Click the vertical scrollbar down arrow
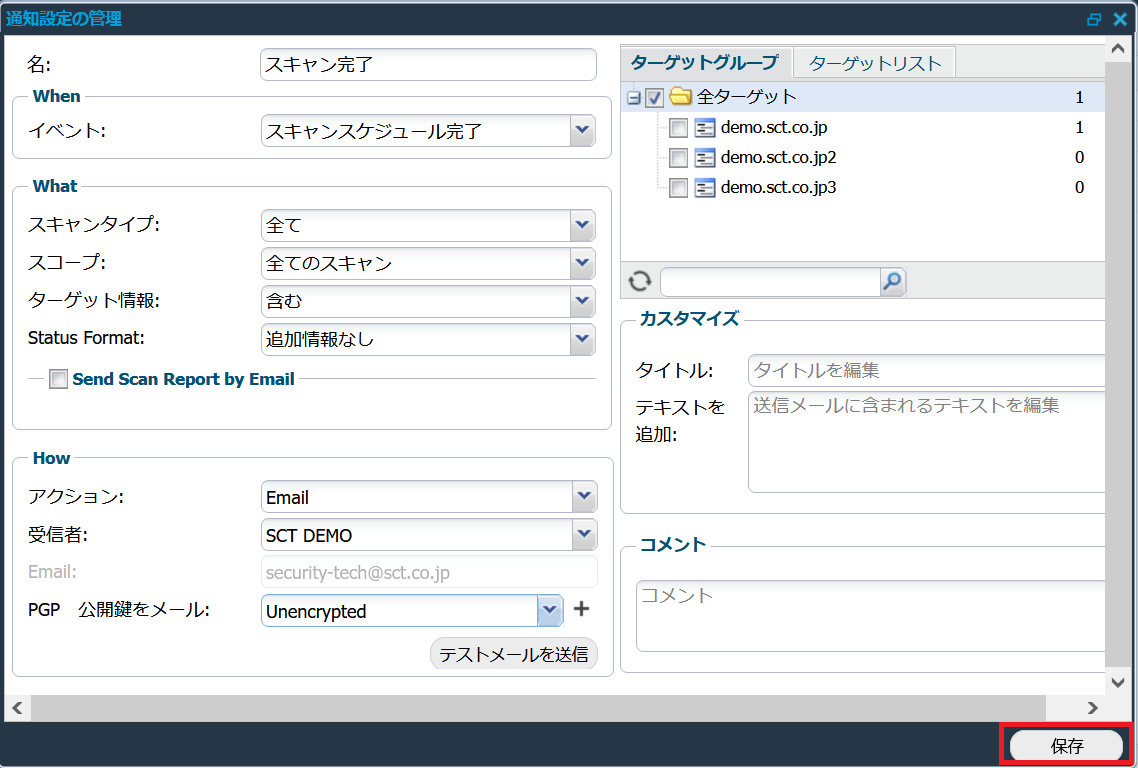1138x768 pixels. point(1118,682)
